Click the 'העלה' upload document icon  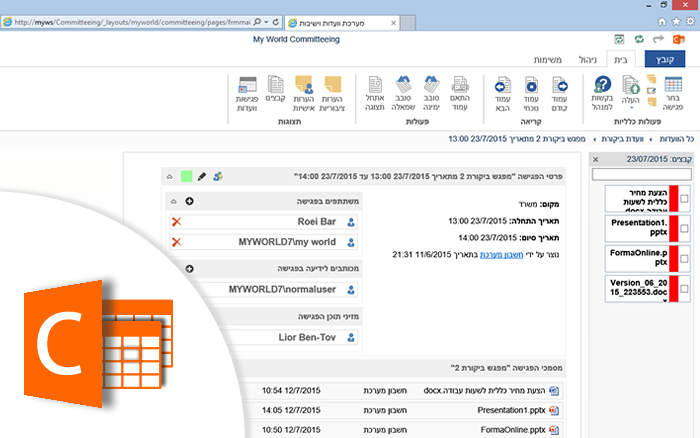[x=631, y=85]
